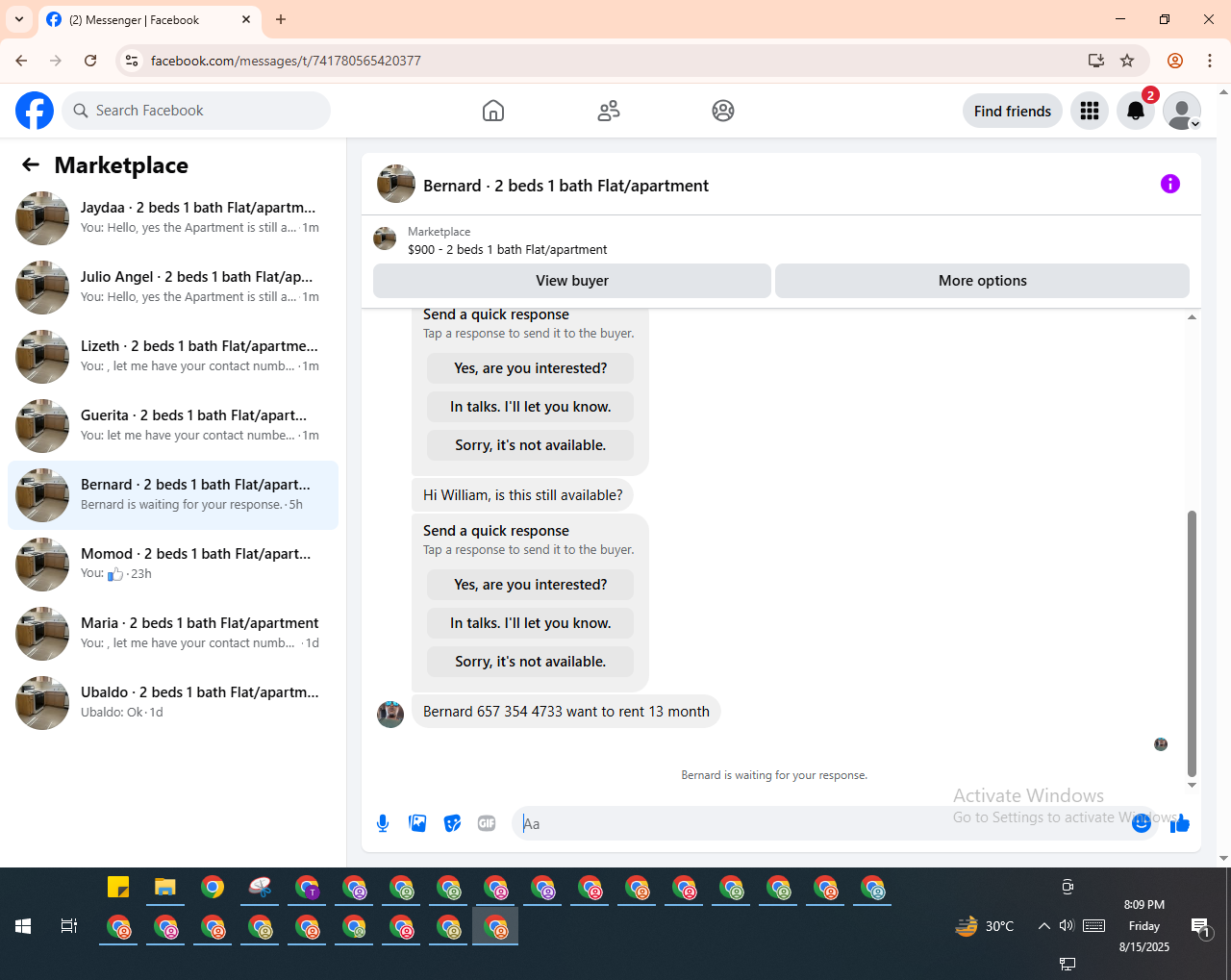Click the volume icon in system tray
This screenshot has height=980, width=1231.
coord(1067,926)
